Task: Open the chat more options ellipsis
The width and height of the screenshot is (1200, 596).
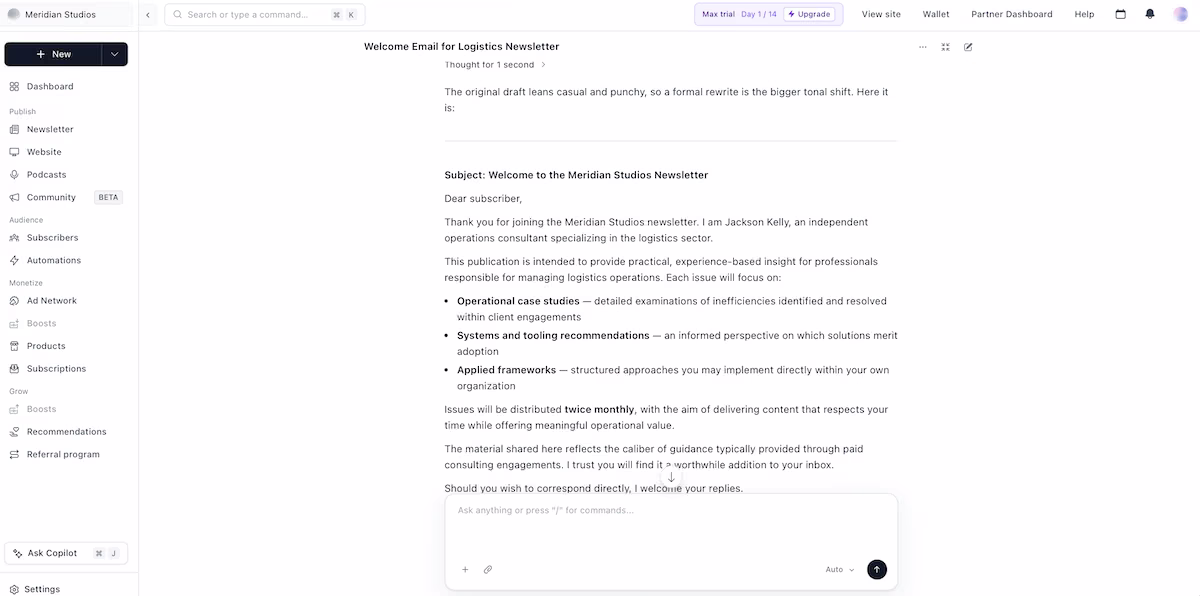Action: point(922,47)
